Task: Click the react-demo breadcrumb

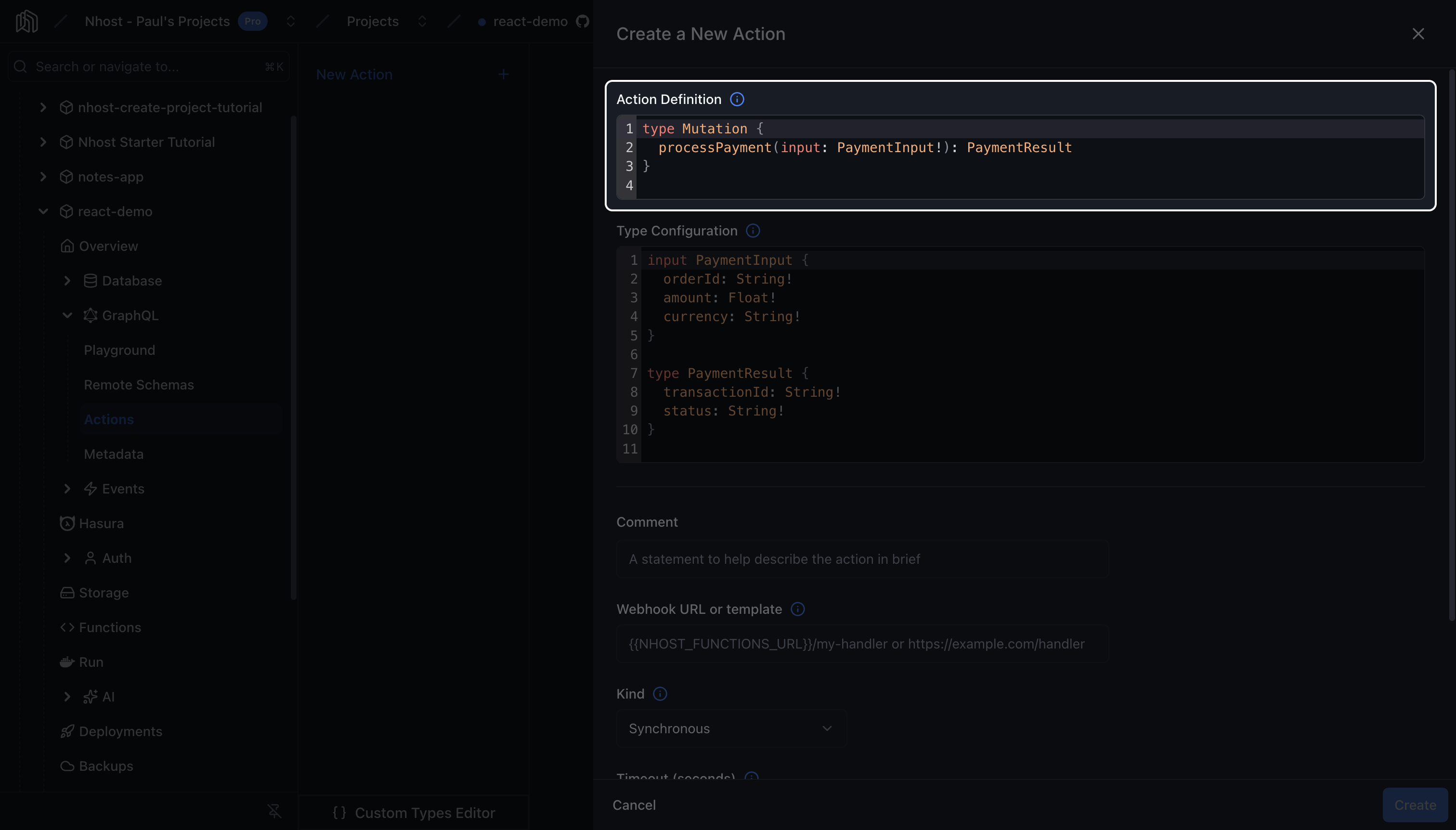Action: (530, 22)
